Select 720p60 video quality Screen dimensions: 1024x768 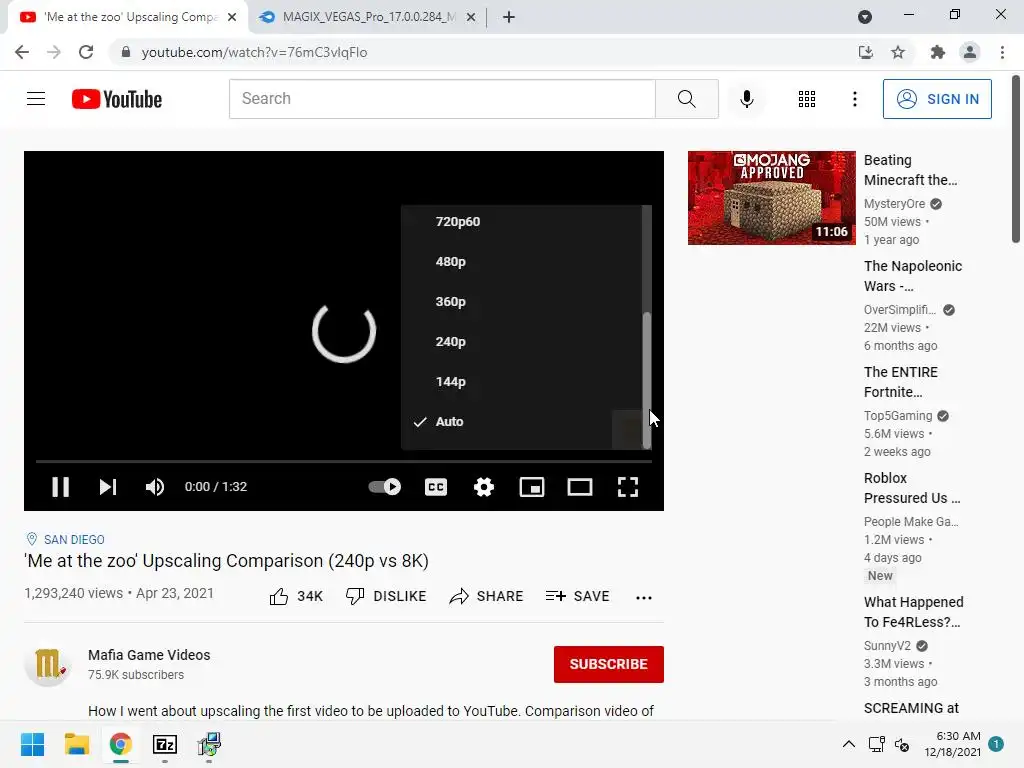[x=522, y=221]
